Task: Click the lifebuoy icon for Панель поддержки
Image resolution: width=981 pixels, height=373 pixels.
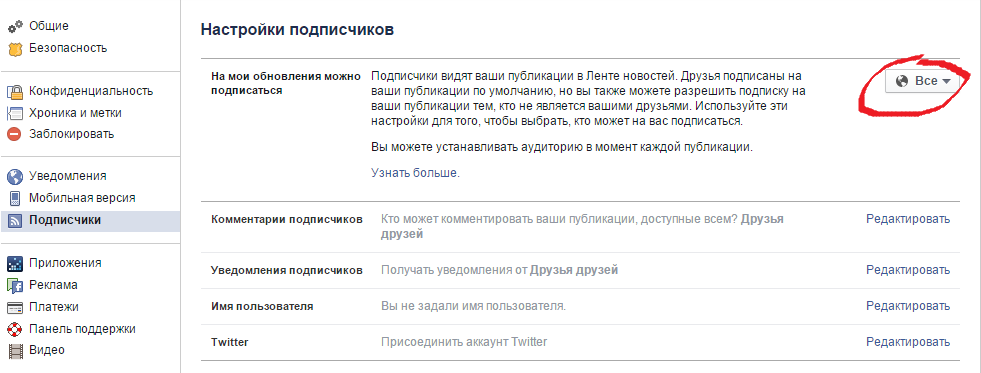Action: click(x=14, y=329)
